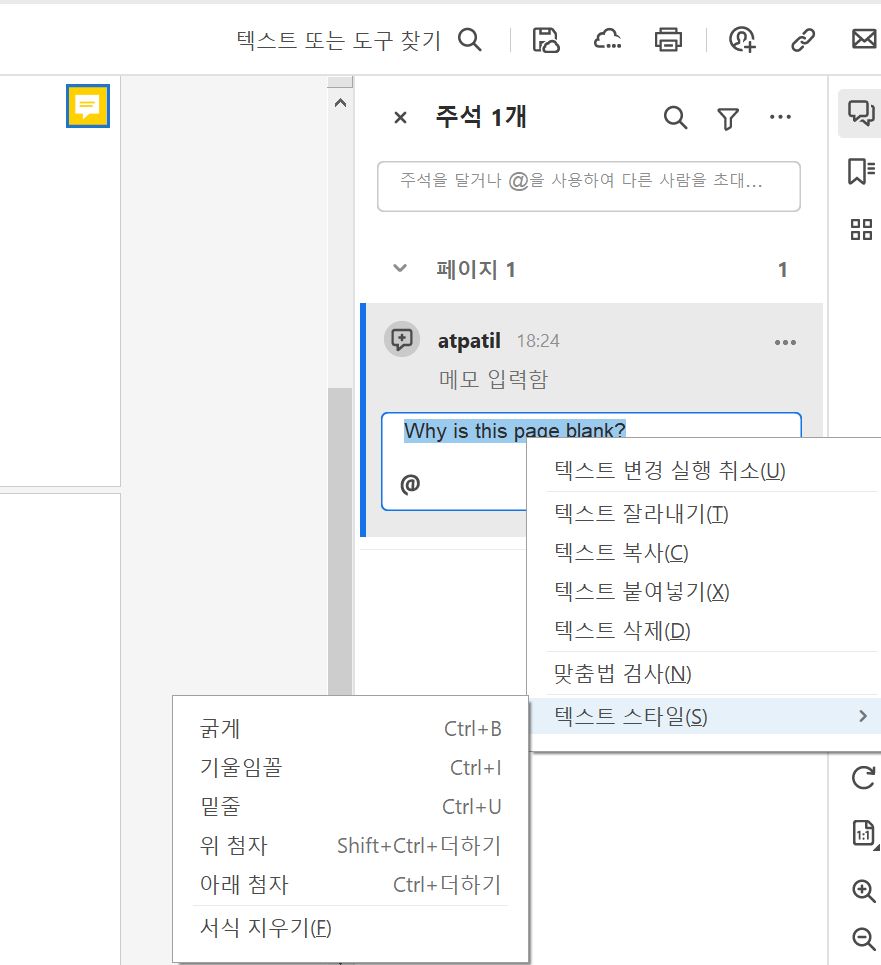
Task: Copy a shareable link
Action: click(802, 40)
